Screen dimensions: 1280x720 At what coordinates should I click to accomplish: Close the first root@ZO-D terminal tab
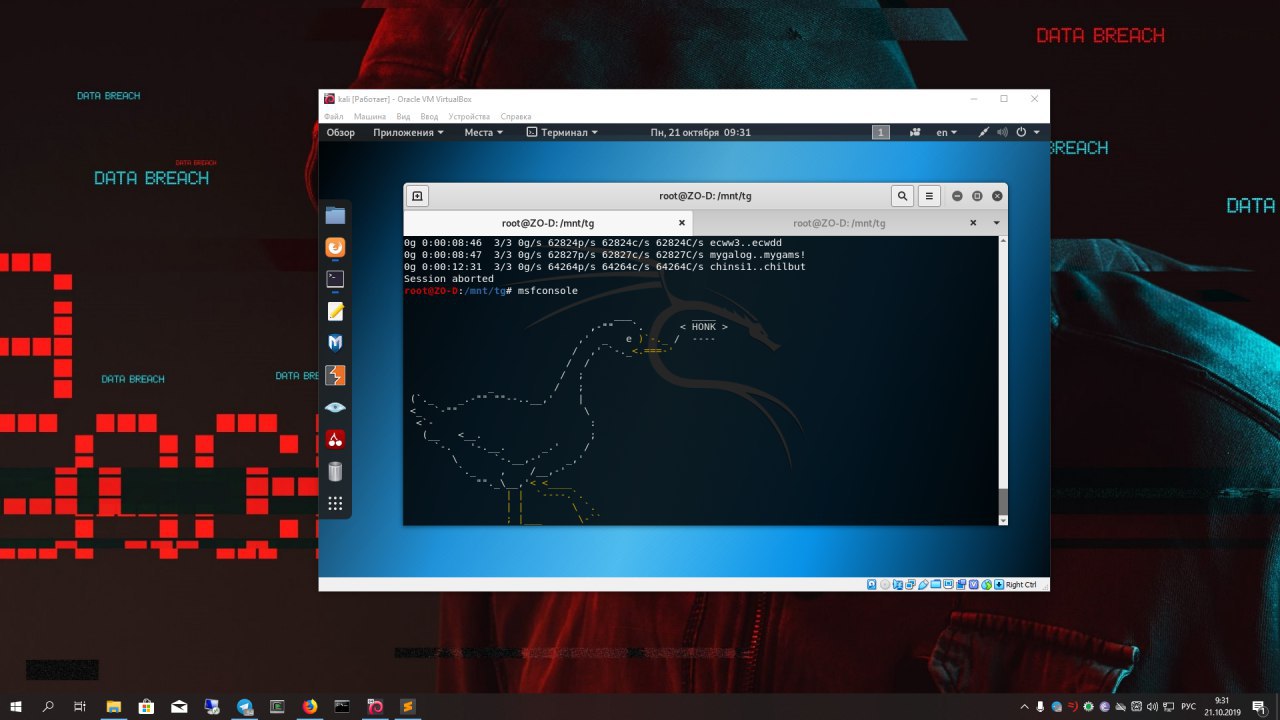click(x=682, y=223)
